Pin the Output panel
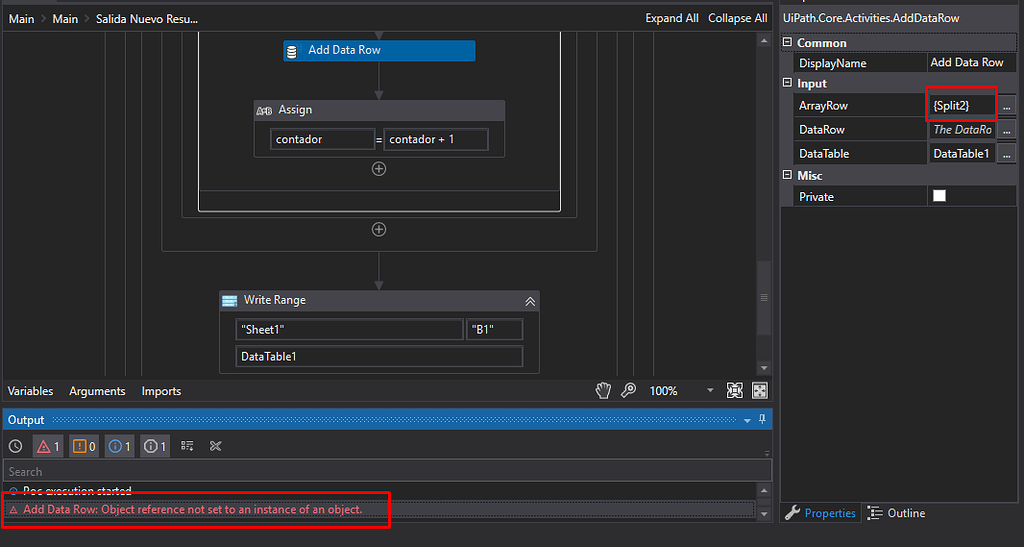1024x547 pixels. (762, 420)
